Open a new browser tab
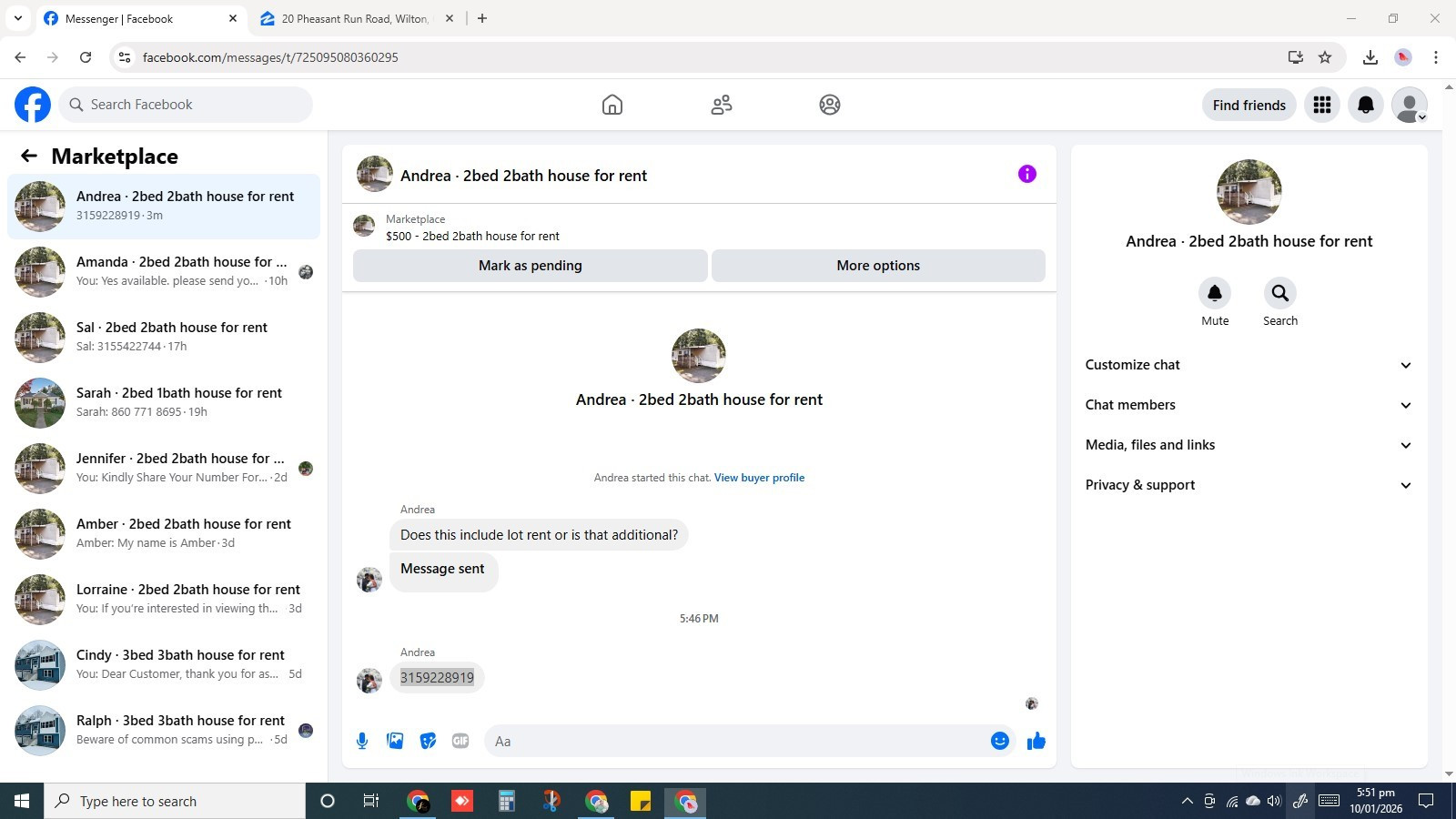Screen dimensions: 1456x819 482,18
